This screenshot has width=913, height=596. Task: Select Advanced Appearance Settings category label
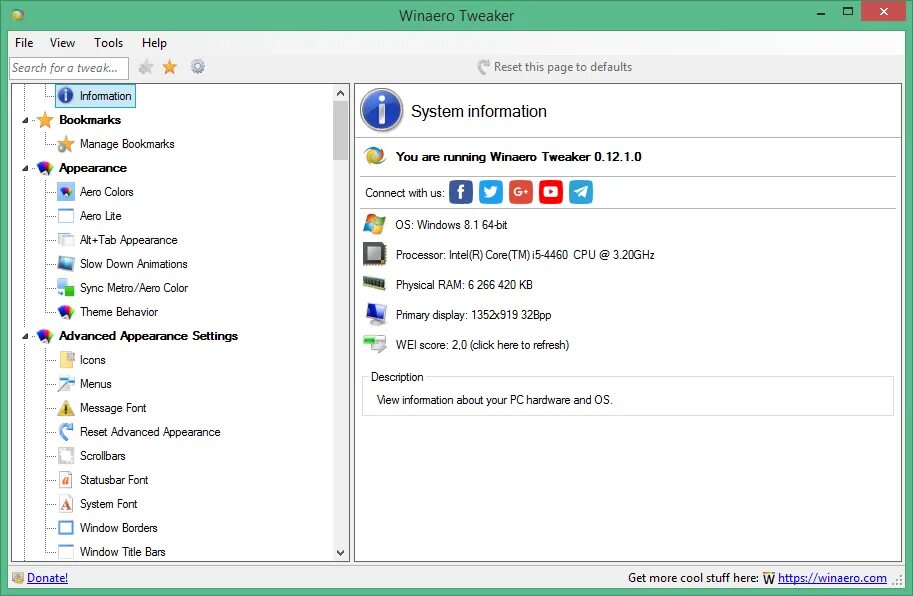coord(148,336)
